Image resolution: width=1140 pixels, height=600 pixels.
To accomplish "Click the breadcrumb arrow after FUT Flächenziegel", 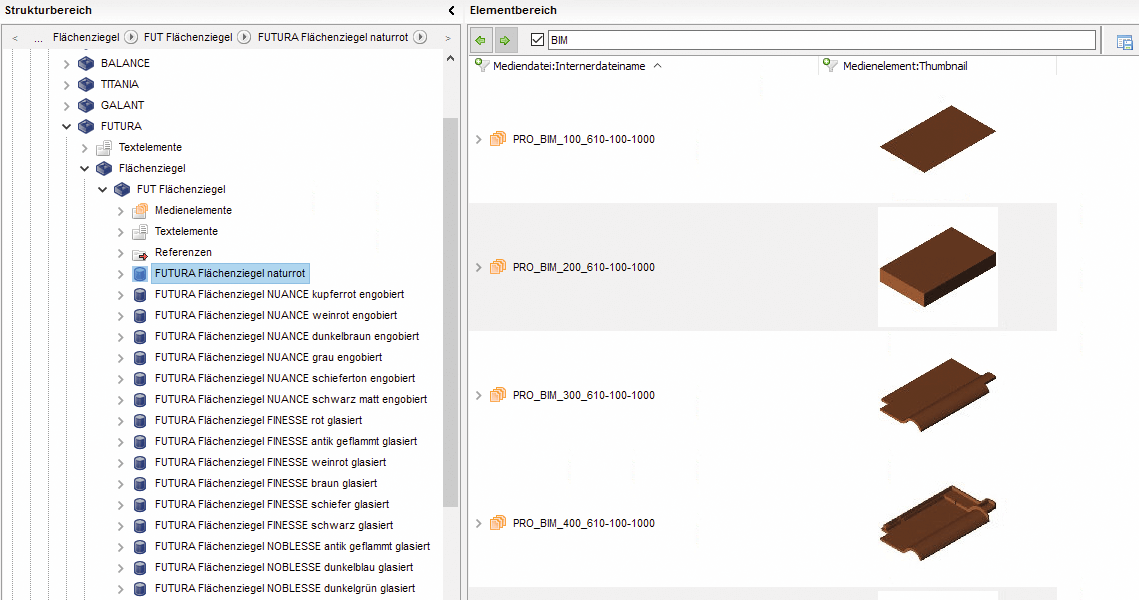I will point(244,37).
